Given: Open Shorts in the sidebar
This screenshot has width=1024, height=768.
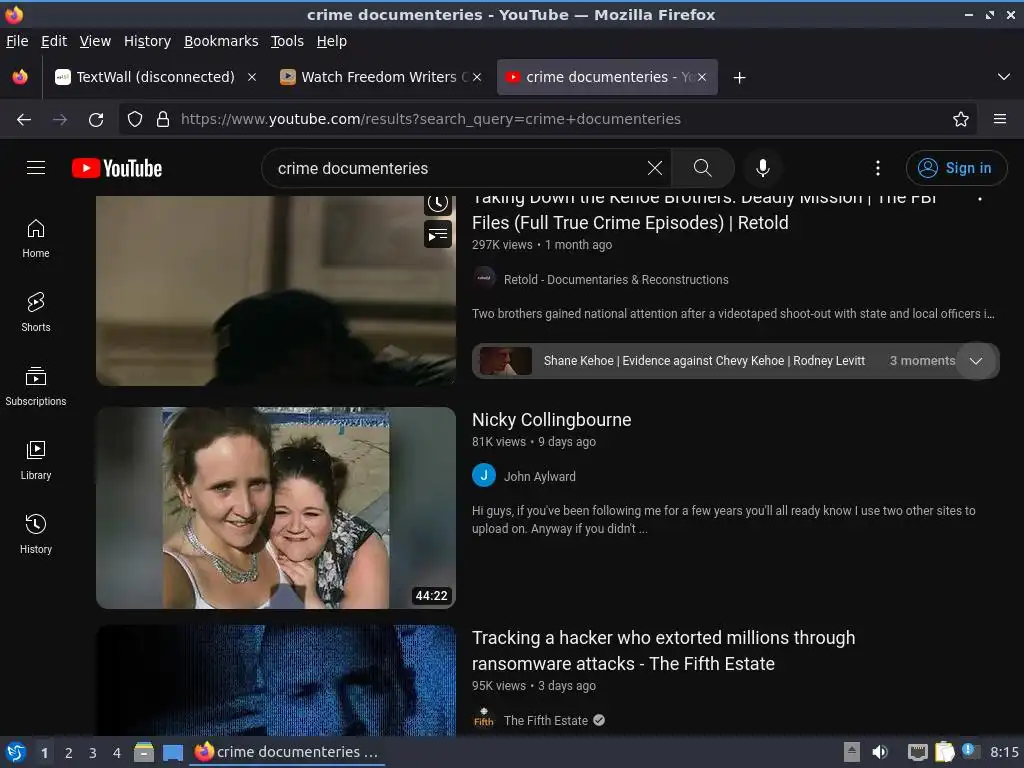Looking at the screenshot, I should click(36, 312).
